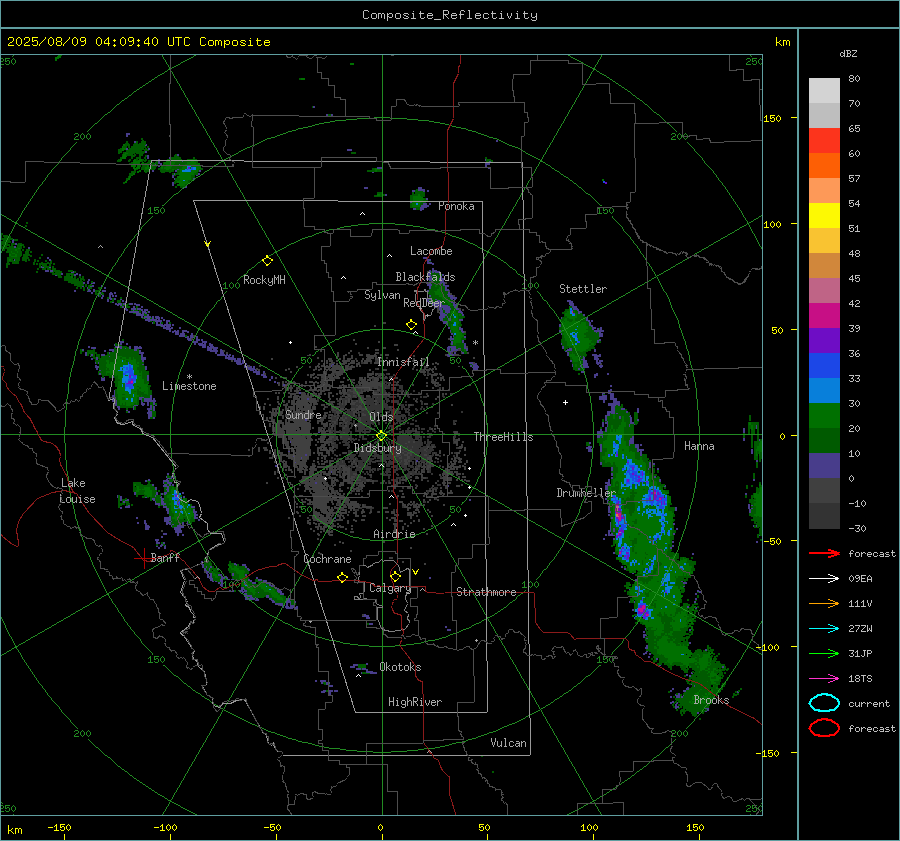Image resolution: width=900 pixels, height=841 pixels.
Task: Click the 33 dBZ blue color swatch
Action: tap(824, 365)
